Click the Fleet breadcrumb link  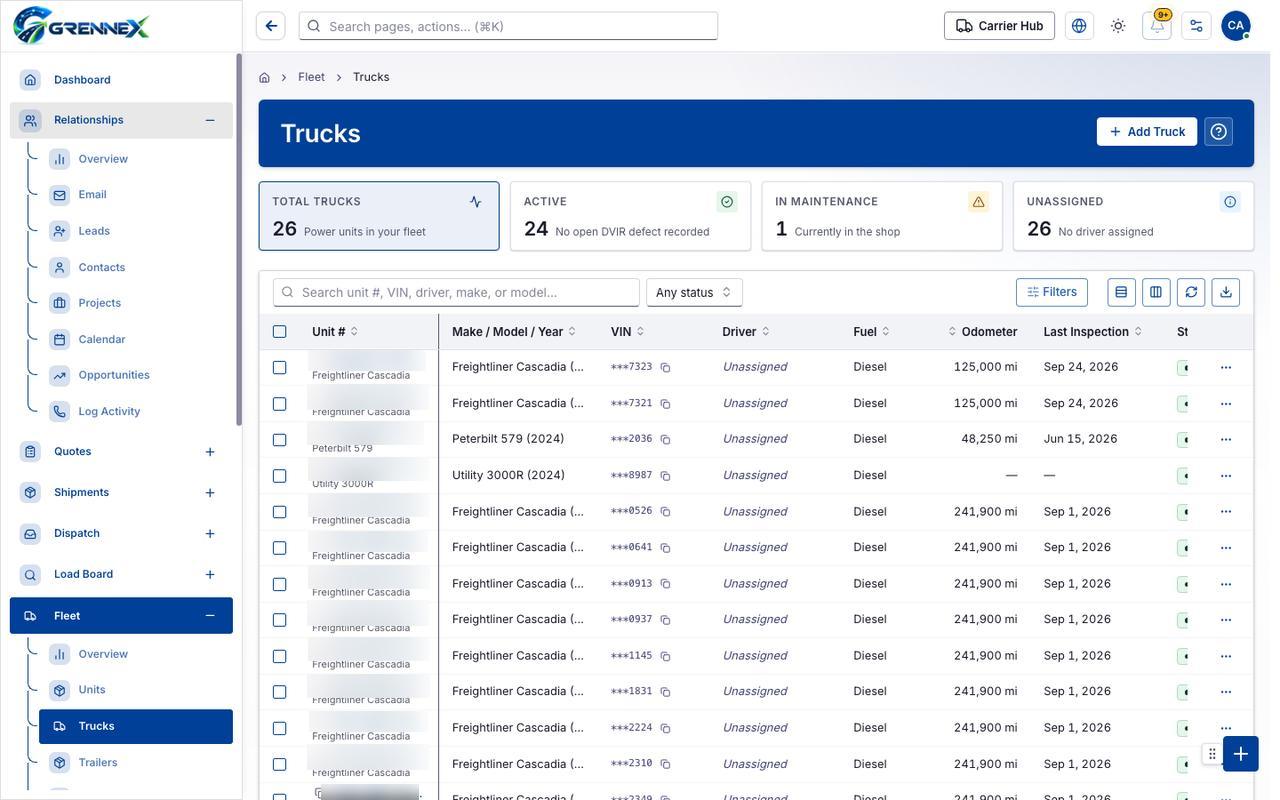coord(311,77)
